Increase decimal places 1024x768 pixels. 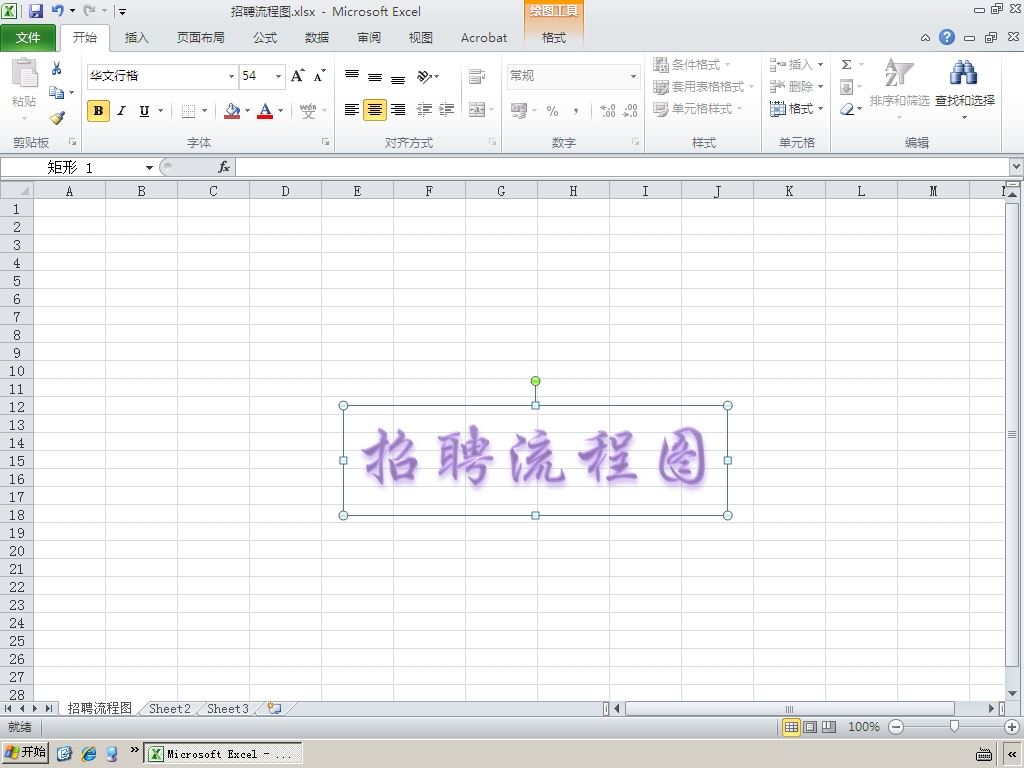click(607, 110)
